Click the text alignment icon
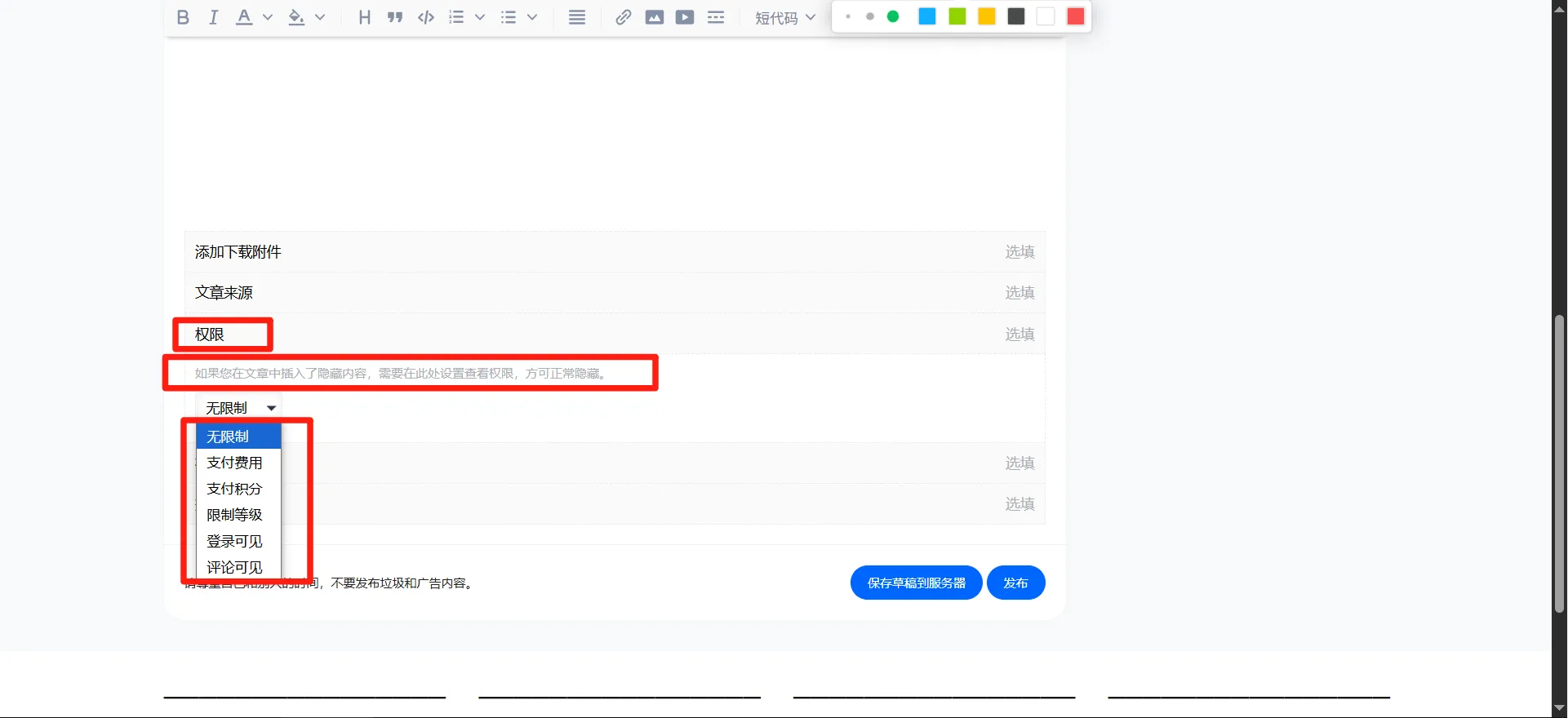The height and width of the screenshot is (718, 1568). pos(576,17)
